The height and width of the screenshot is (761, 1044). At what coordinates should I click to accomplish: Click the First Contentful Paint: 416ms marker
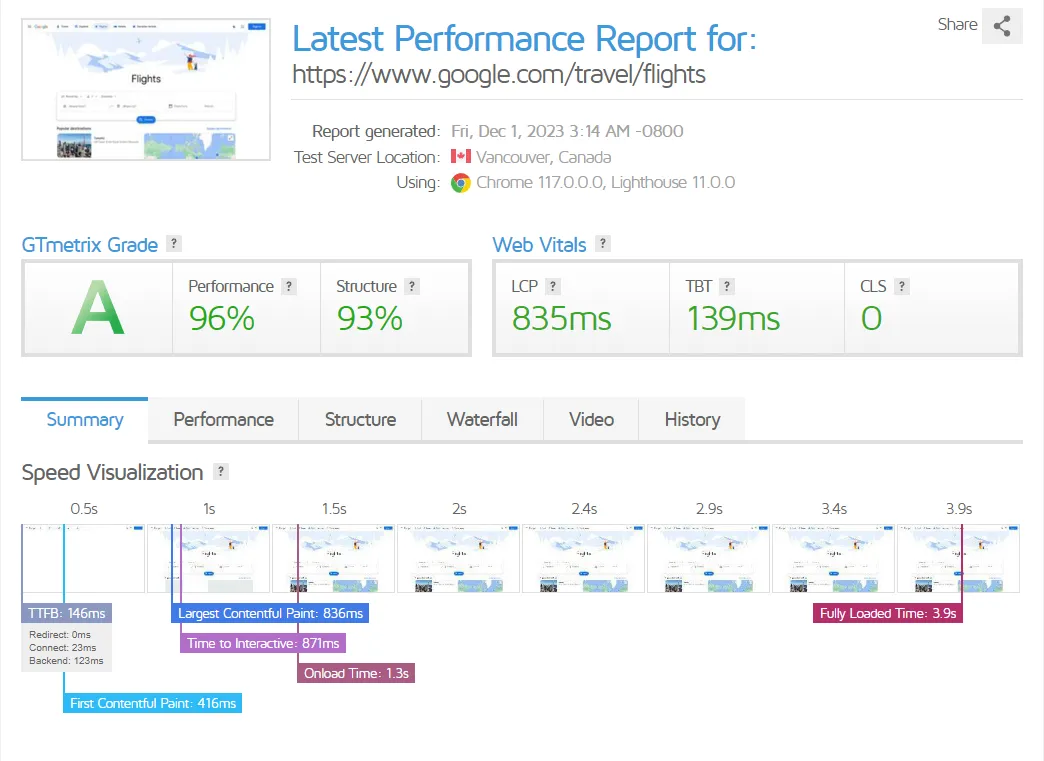click(152, 703)
